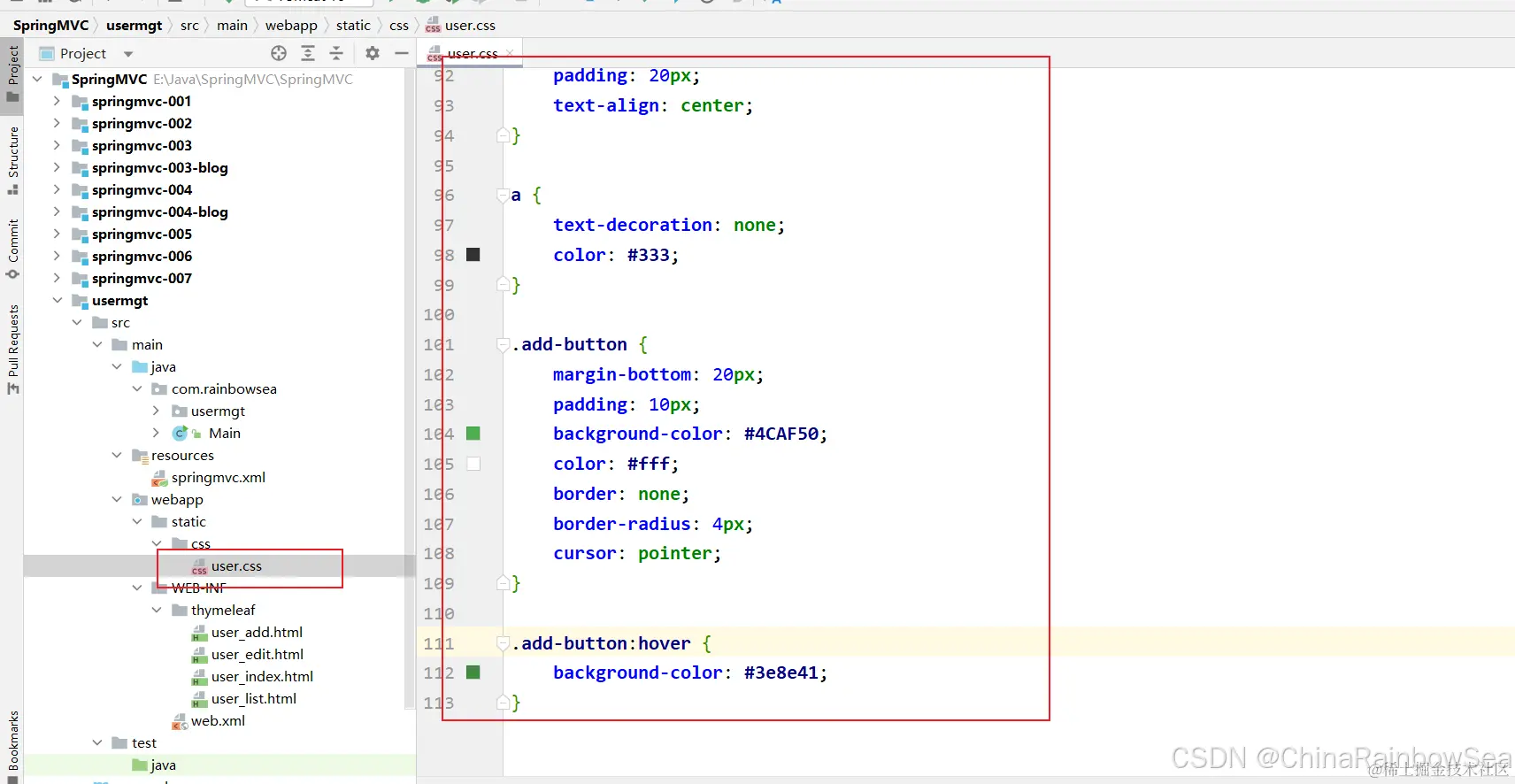Select springmvc.xml in resources
The width and height of the screenshot is (1515, 784).
218,477
